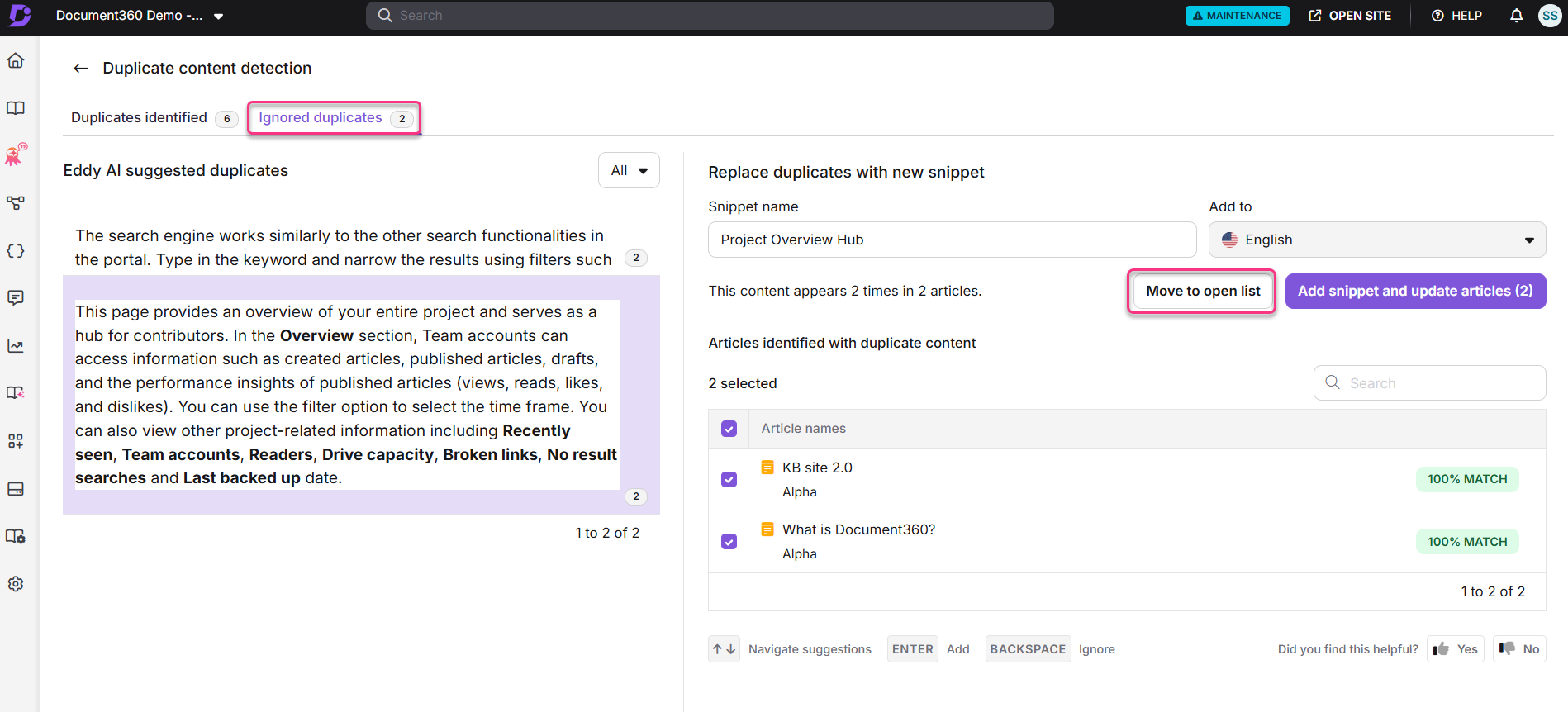
Task: Click the ENTER Add shortcut key
Action: 913,649
